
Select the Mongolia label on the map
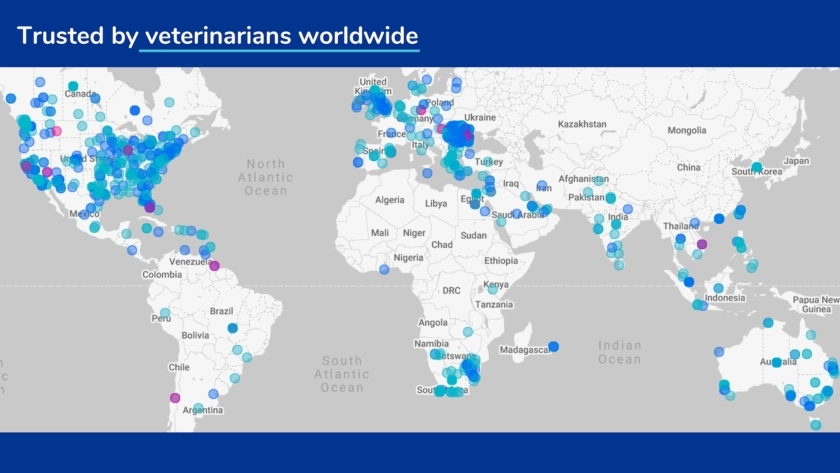point(687,131)
